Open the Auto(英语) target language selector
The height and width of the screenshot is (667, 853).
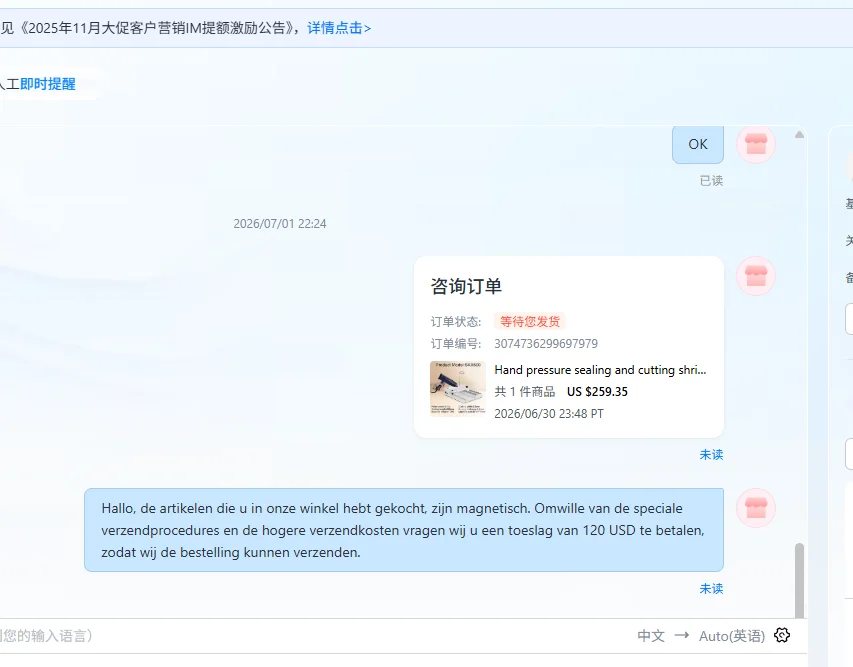click(732, 635)
